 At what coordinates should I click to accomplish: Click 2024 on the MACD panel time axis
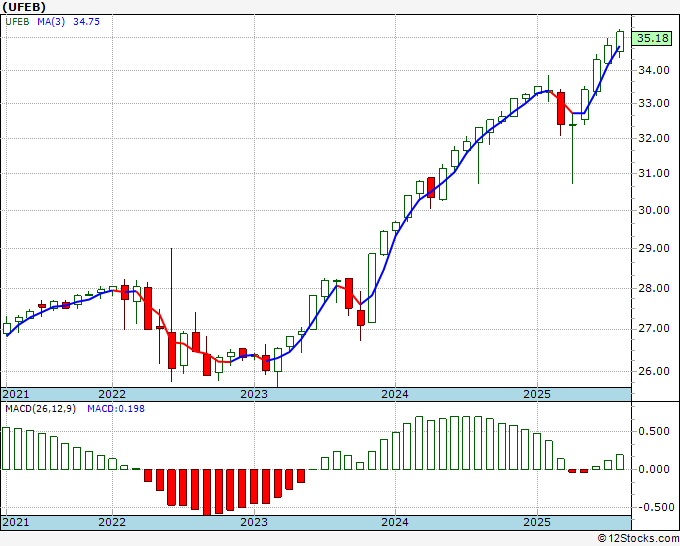click(395, 522)
